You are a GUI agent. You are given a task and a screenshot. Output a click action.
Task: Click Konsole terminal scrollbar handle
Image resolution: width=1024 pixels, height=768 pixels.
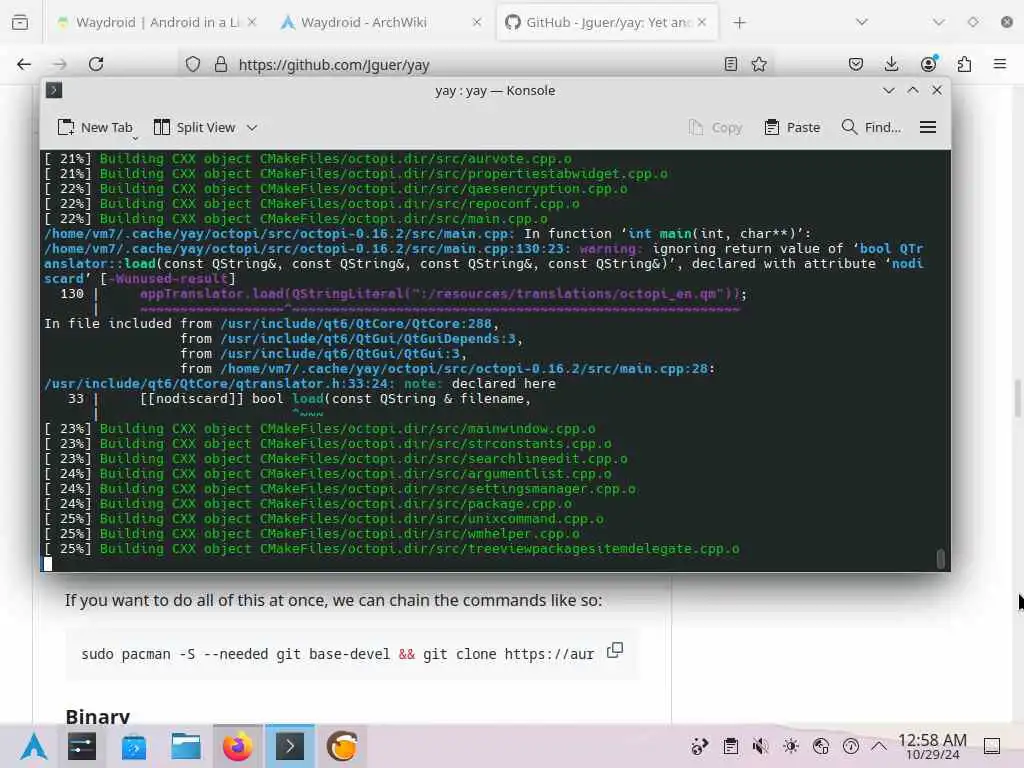(x=940, y=559)
